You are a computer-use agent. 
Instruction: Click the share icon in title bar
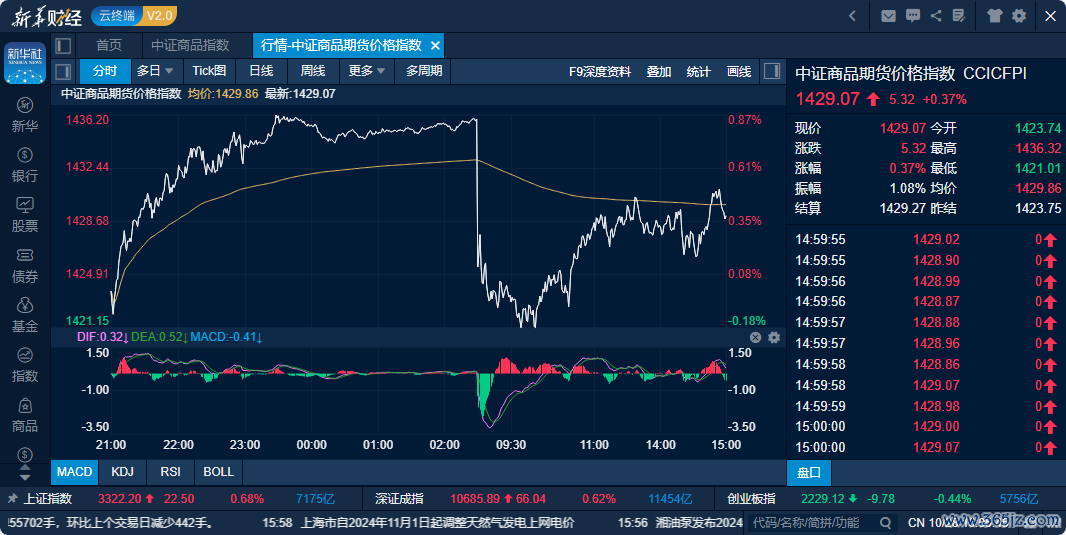[x=936, y=16]
